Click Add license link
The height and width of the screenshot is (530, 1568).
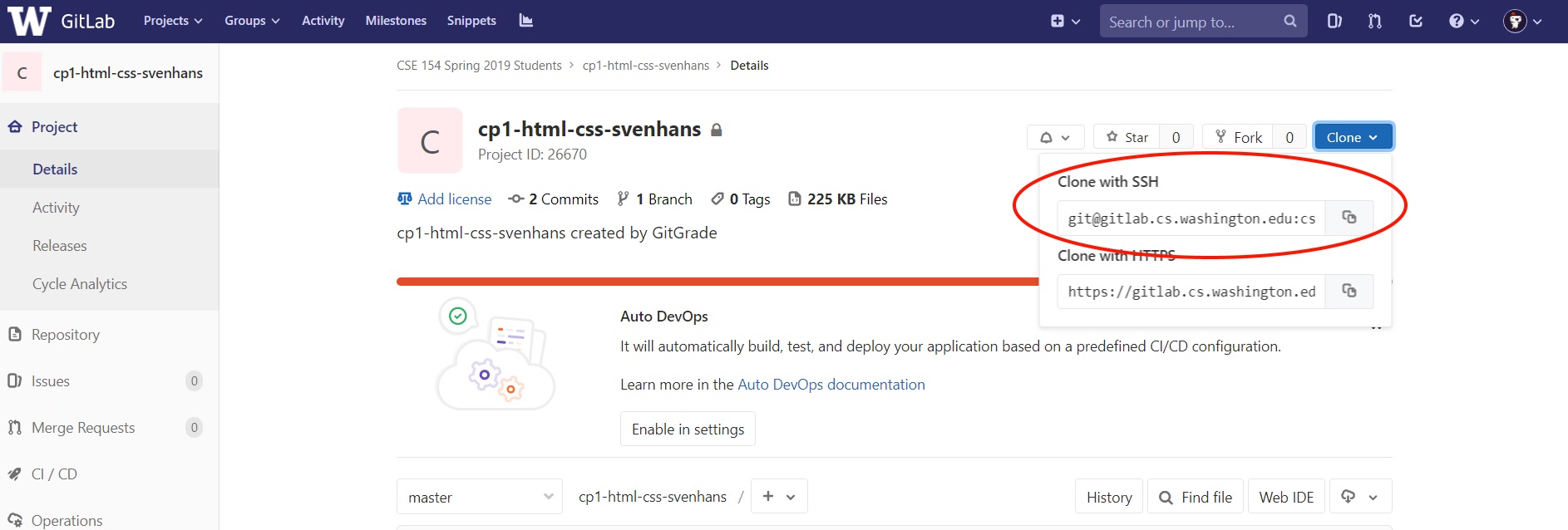pyautogui.click(x=445, y=199)
